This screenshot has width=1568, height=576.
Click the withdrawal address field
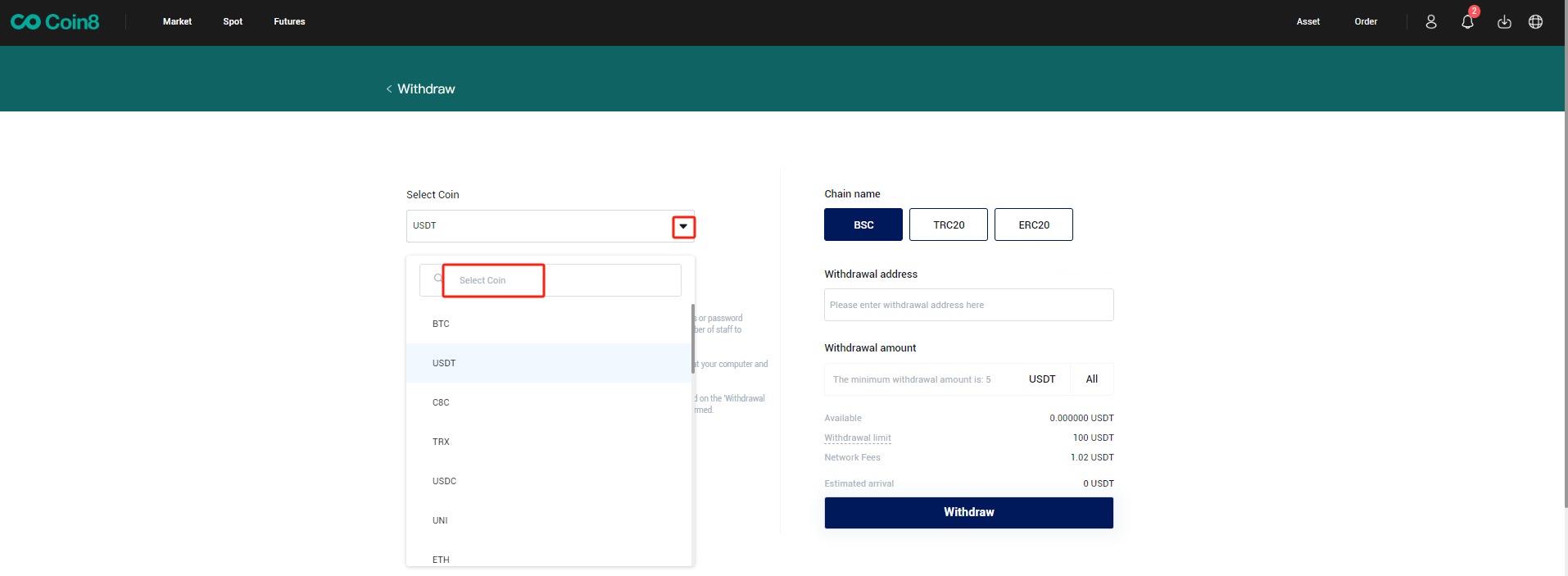(968, 305)
